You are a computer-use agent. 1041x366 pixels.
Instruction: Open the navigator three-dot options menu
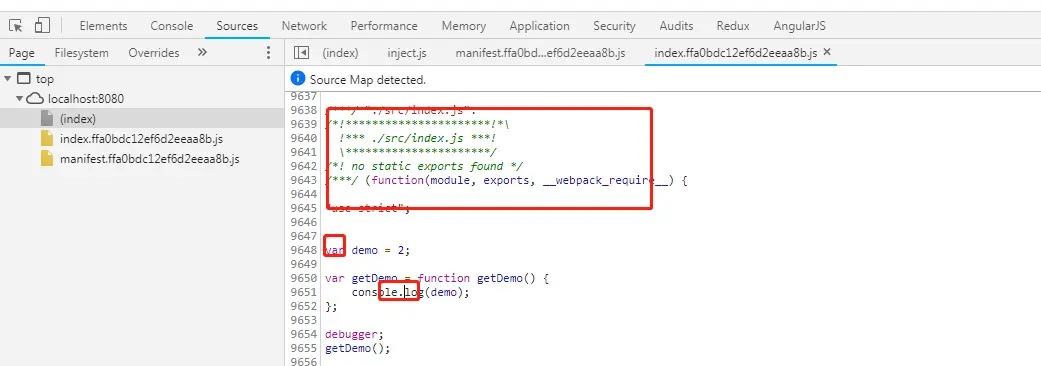click(x=268, y=52)
